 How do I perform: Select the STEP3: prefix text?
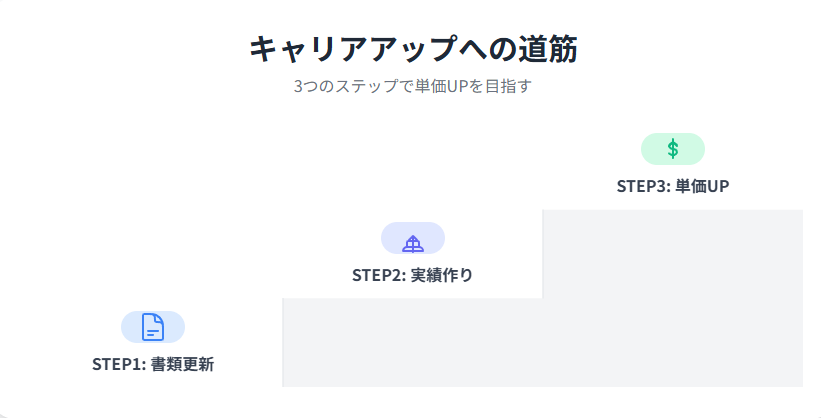point(644,186)
